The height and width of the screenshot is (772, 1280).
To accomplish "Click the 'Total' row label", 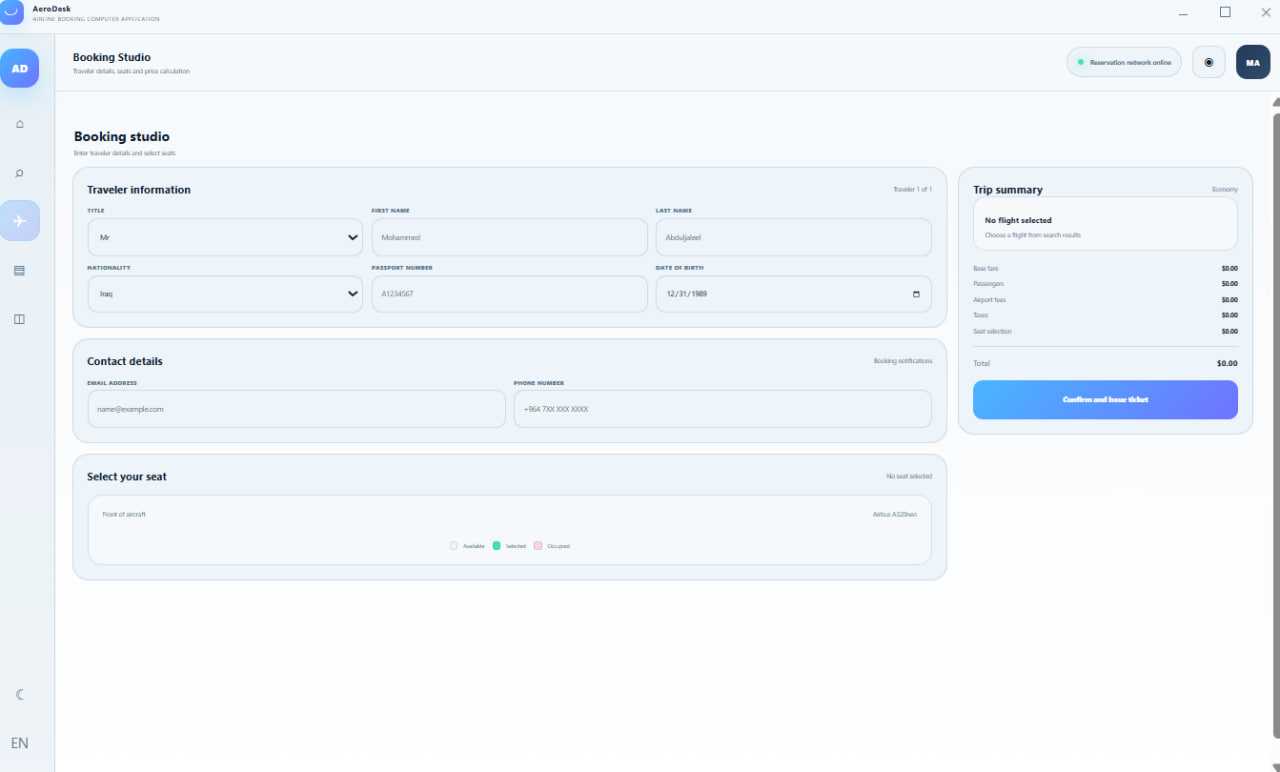I will point(982,363).
